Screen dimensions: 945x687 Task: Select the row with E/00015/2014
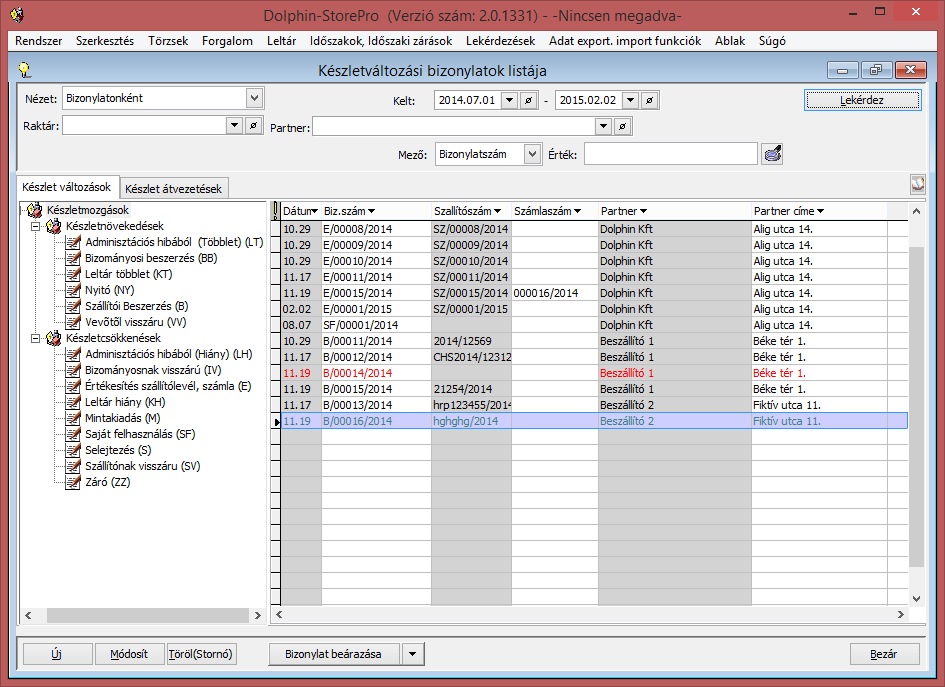tap(594, 293)
